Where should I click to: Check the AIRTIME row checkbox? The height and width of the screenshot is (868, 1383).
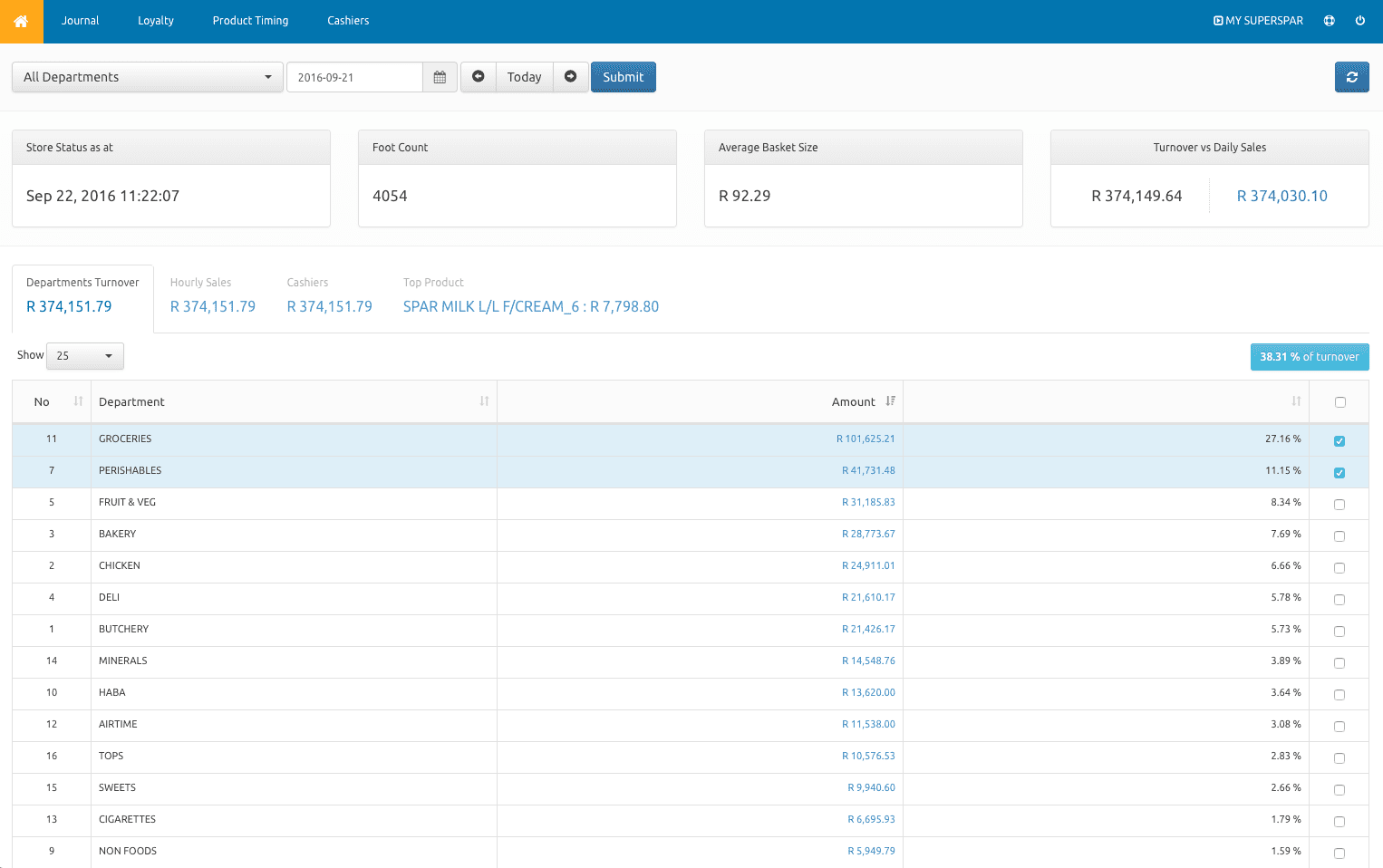[x=1339, y=727]
